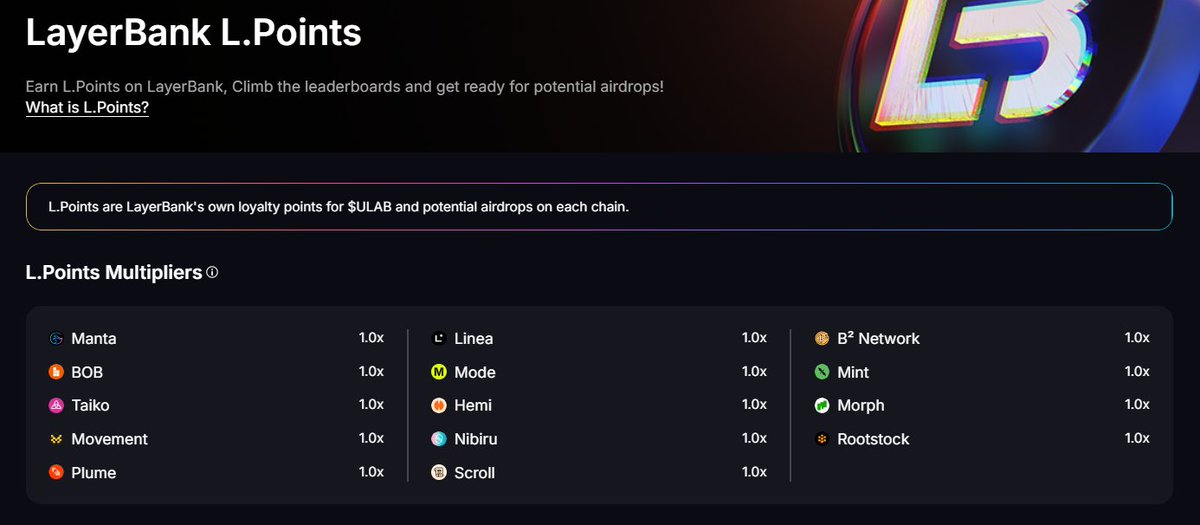The width and height of the screenshot is (1200, 525).
Task: Click the Hemi chain icon
Action: [x=439, y=405]
